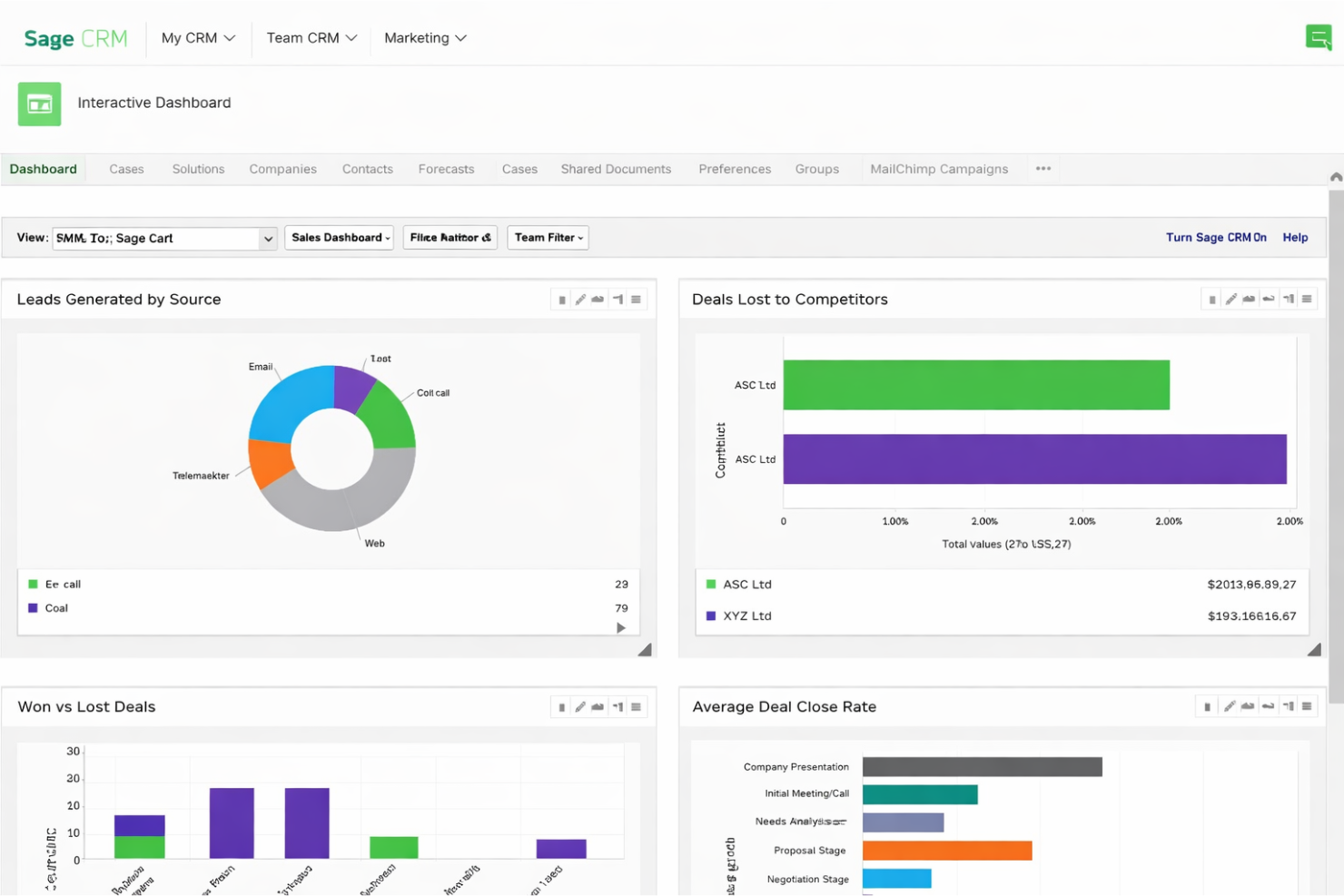Select the edit pencil icon on Average Deal Close Rate
Image resolution: width=1344 pixels, height=896 pixels.
pos(1230,705)
